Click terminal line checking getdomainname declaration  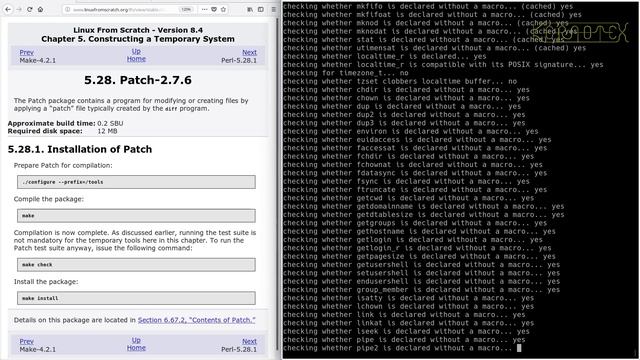pos(424,207)
